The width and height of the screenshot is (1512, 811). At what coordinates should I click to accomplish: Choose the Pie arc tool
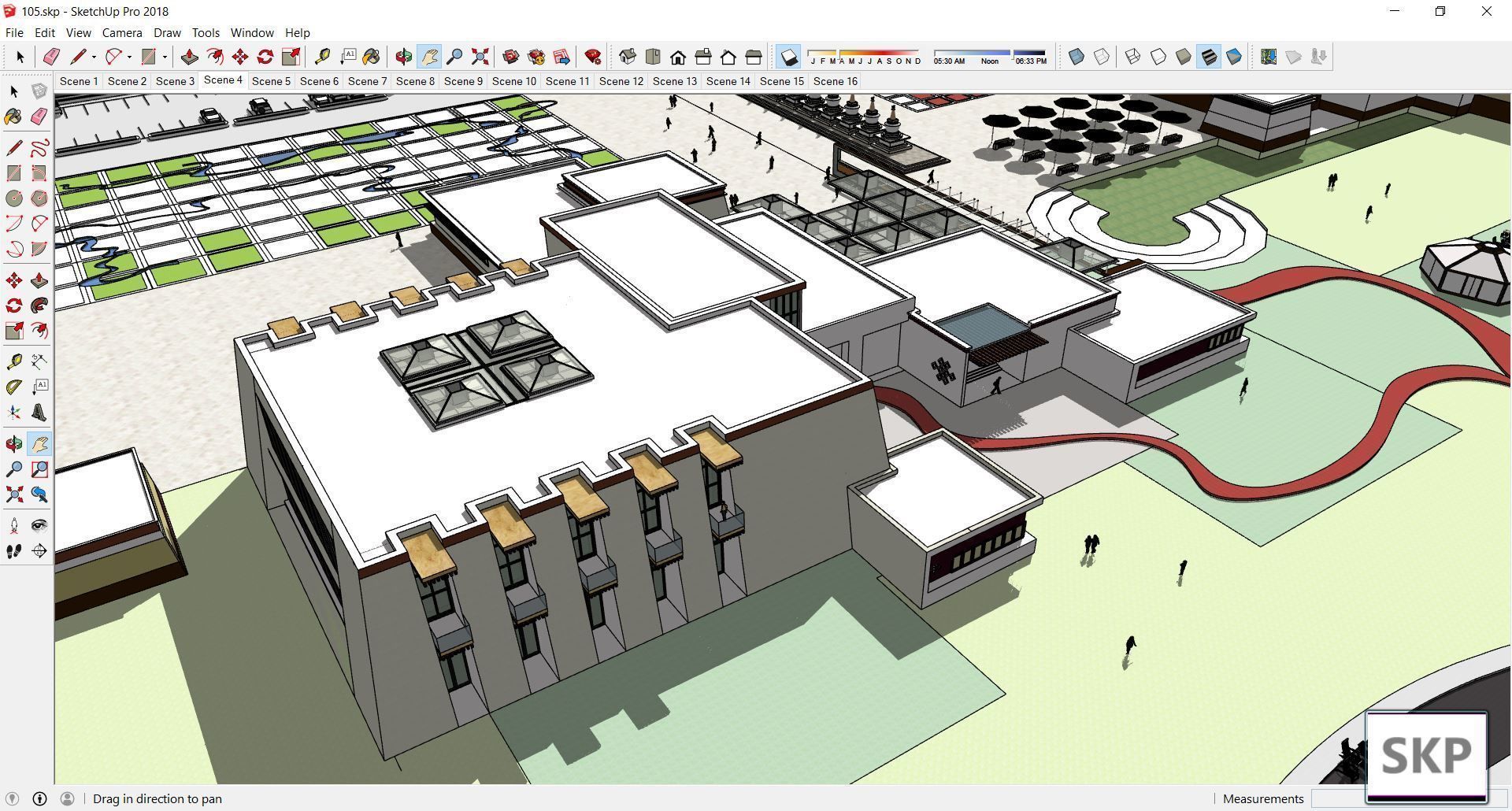pyautogui.click(x=39, y=249)
